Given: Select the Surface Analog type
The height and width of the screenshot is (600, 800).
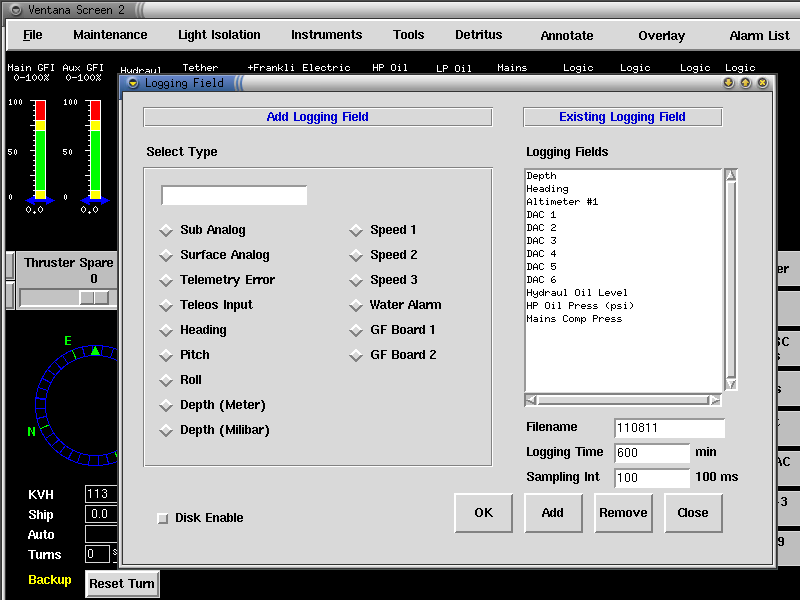Looking at the screenshot, I should 166,256.
